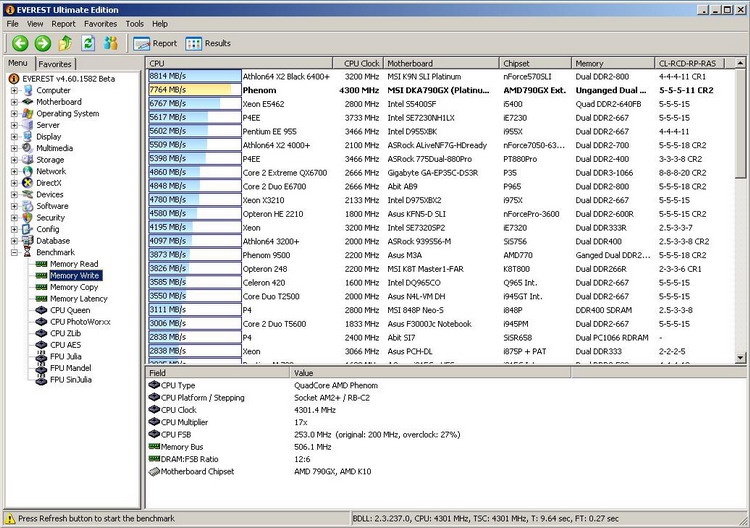Click the Refresh toolbar icon

click(88, 44)
